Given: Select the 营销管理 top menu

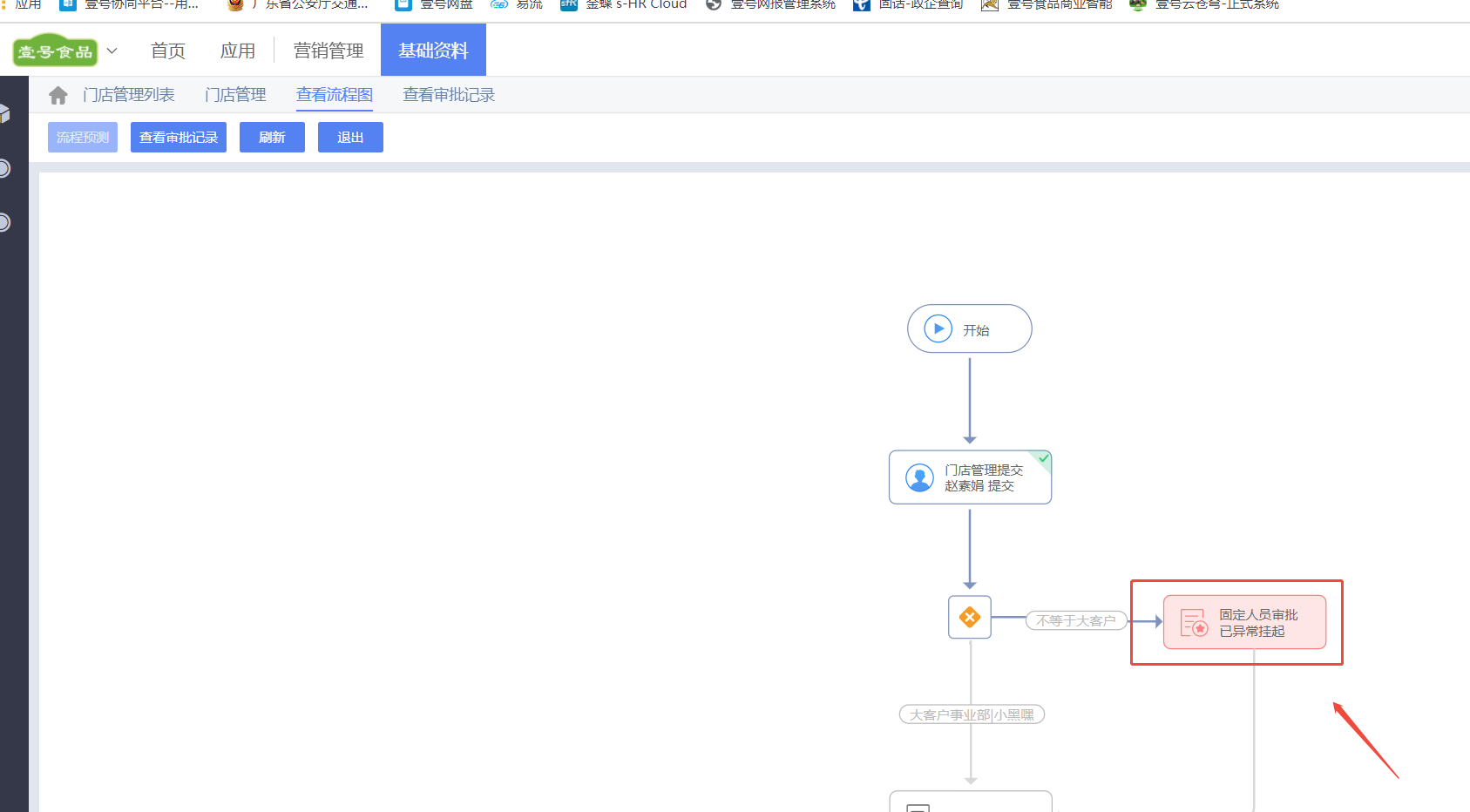Looking at the screenshot, I should click(329, 51).
